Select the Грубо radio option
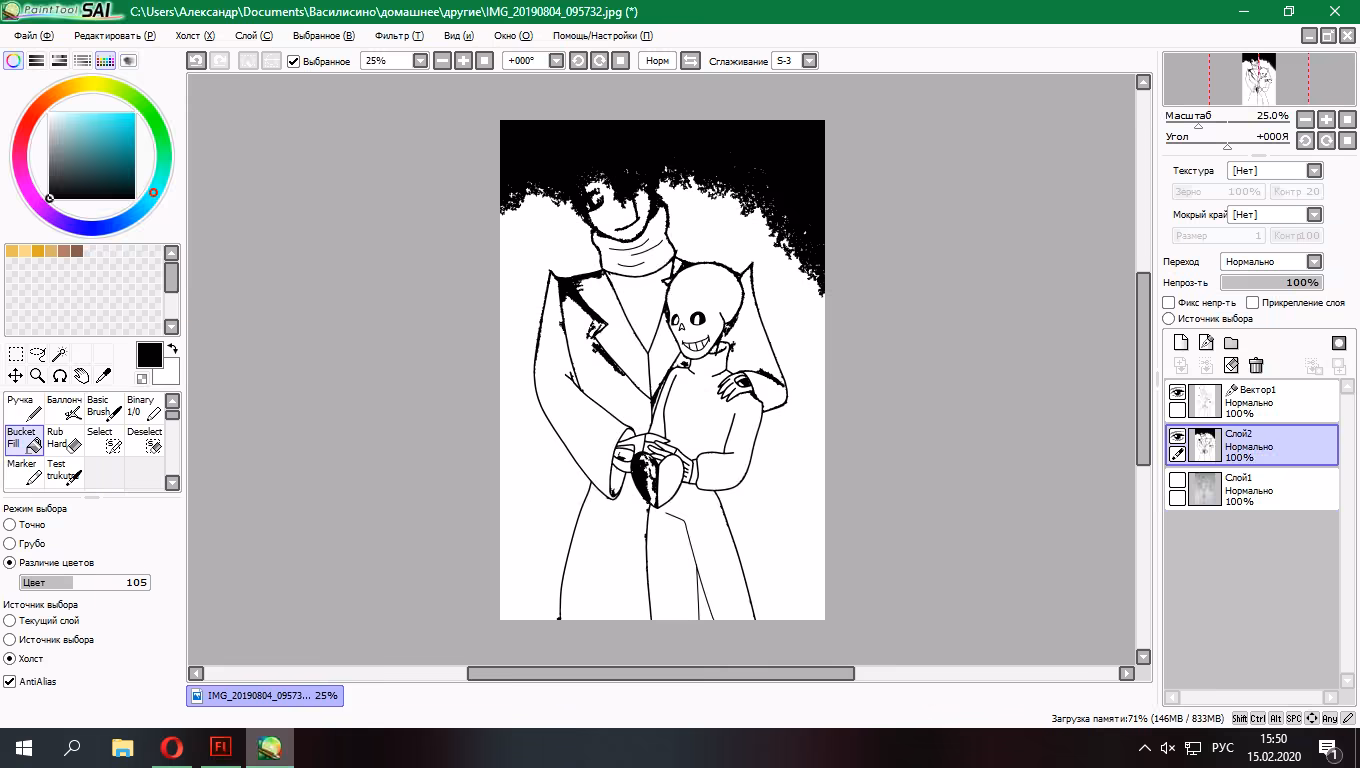Image resolution: width=1360 pixels, height=768 pixels. 10,543
